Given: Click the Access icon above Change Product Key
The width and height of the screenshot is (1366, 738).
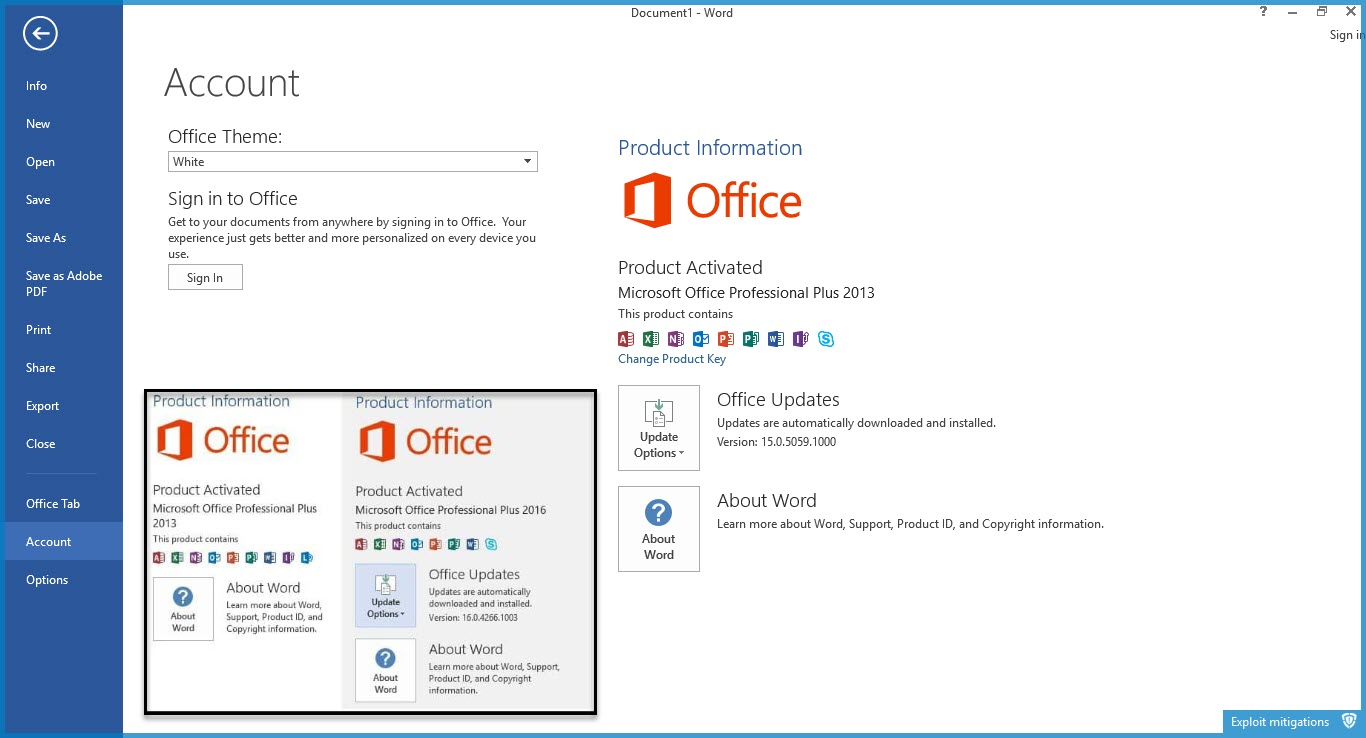Looking at the screenshot, I should 626,339.
